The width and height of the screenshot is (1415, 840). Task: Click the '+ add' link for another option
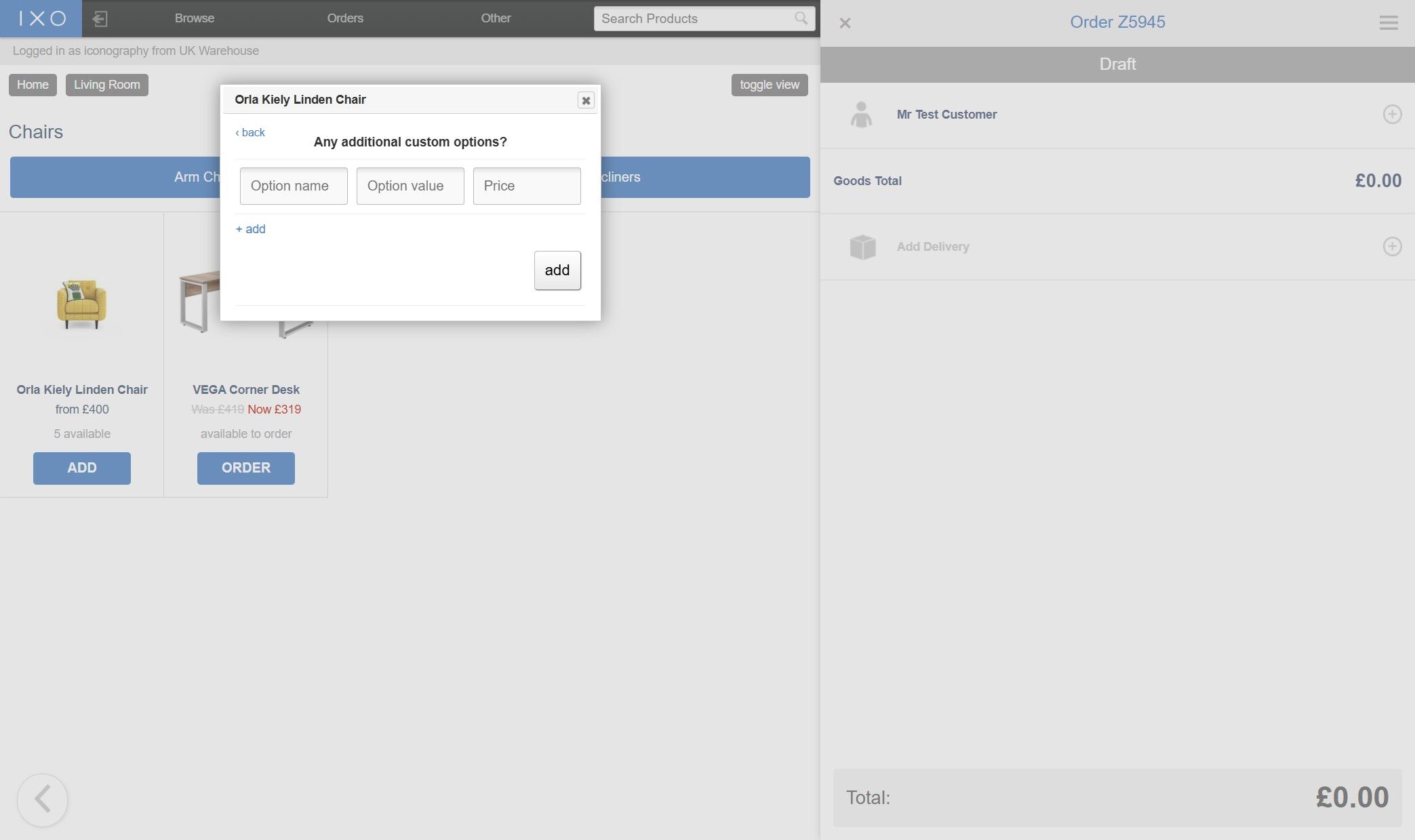tap(250, 229)
